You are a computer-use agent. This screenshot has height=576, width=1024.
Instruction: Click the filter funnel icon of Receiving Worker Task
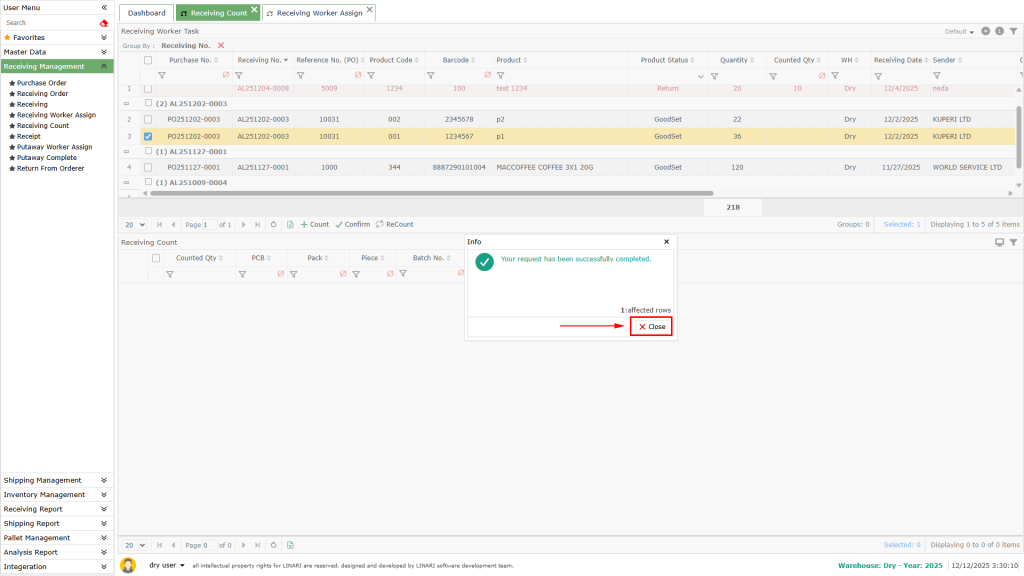click(x=1013, y=31)
